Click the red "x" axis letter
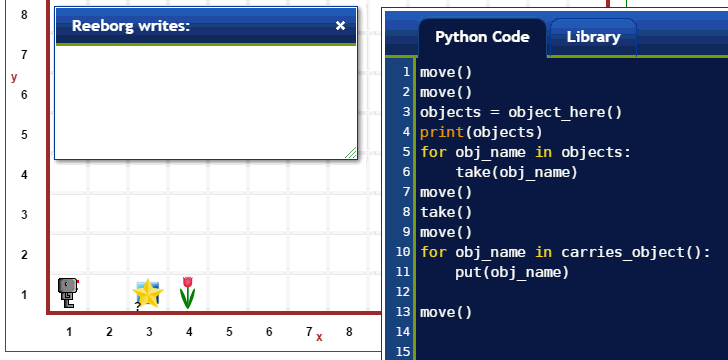This screenshot has width=728, height=360. [x=319, y=338]
